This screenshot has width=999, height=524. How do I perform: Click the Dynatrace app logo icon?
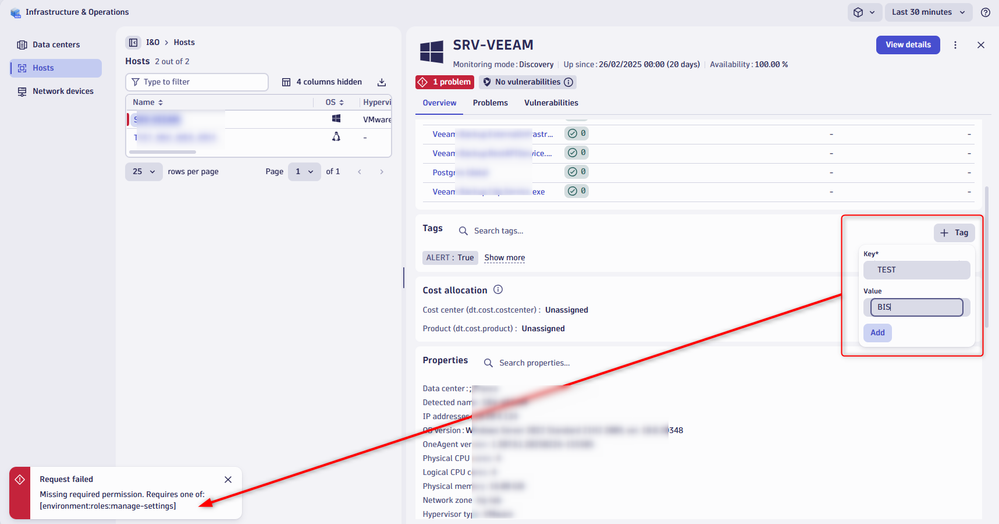click(15, 12)
